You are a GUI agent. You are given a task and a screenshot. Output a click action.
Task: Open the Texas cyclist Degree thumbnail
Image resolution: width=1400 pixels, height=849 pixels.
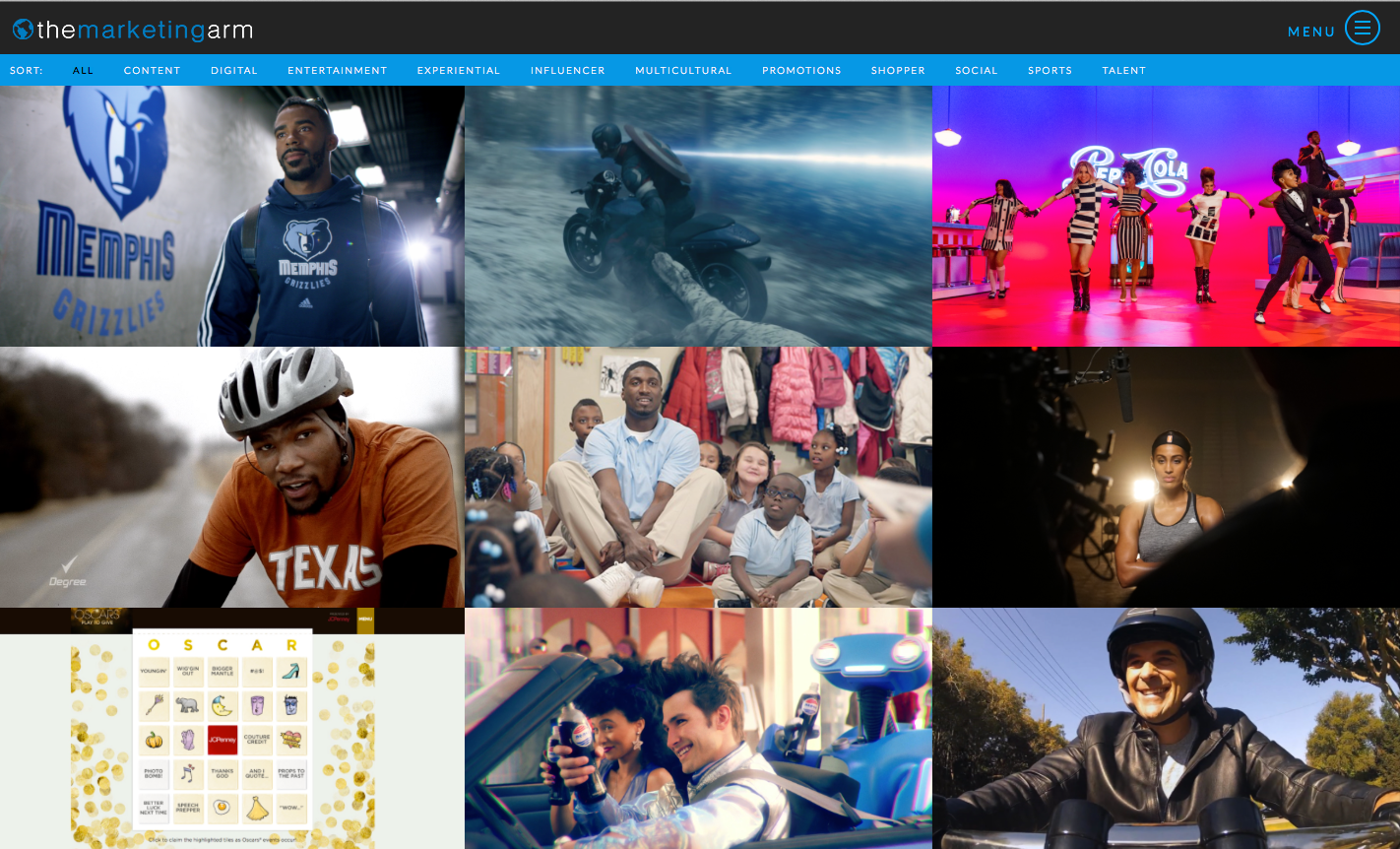(x=232, y=477)
